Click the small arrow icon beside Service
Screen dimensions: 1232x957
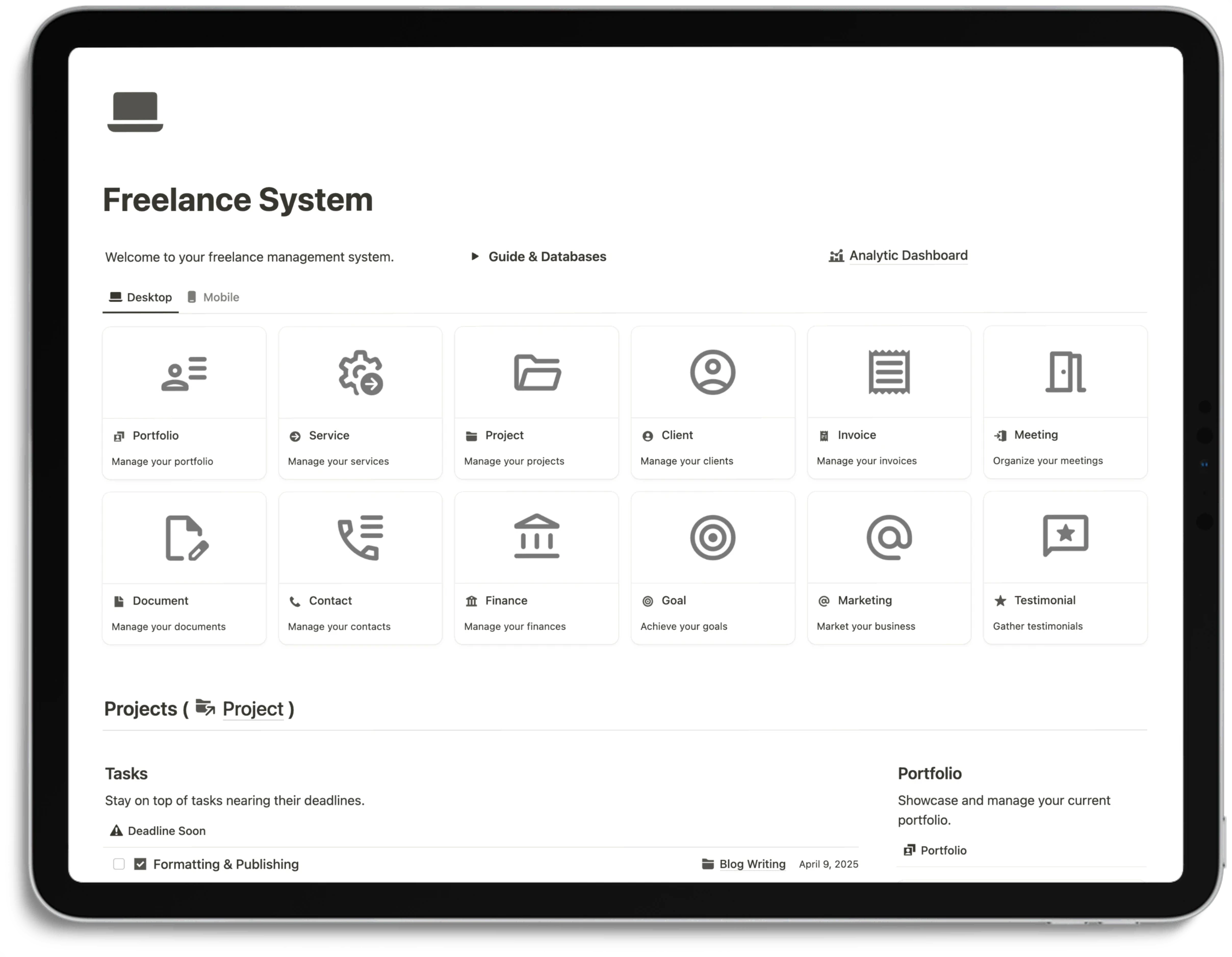pos(295,436)
